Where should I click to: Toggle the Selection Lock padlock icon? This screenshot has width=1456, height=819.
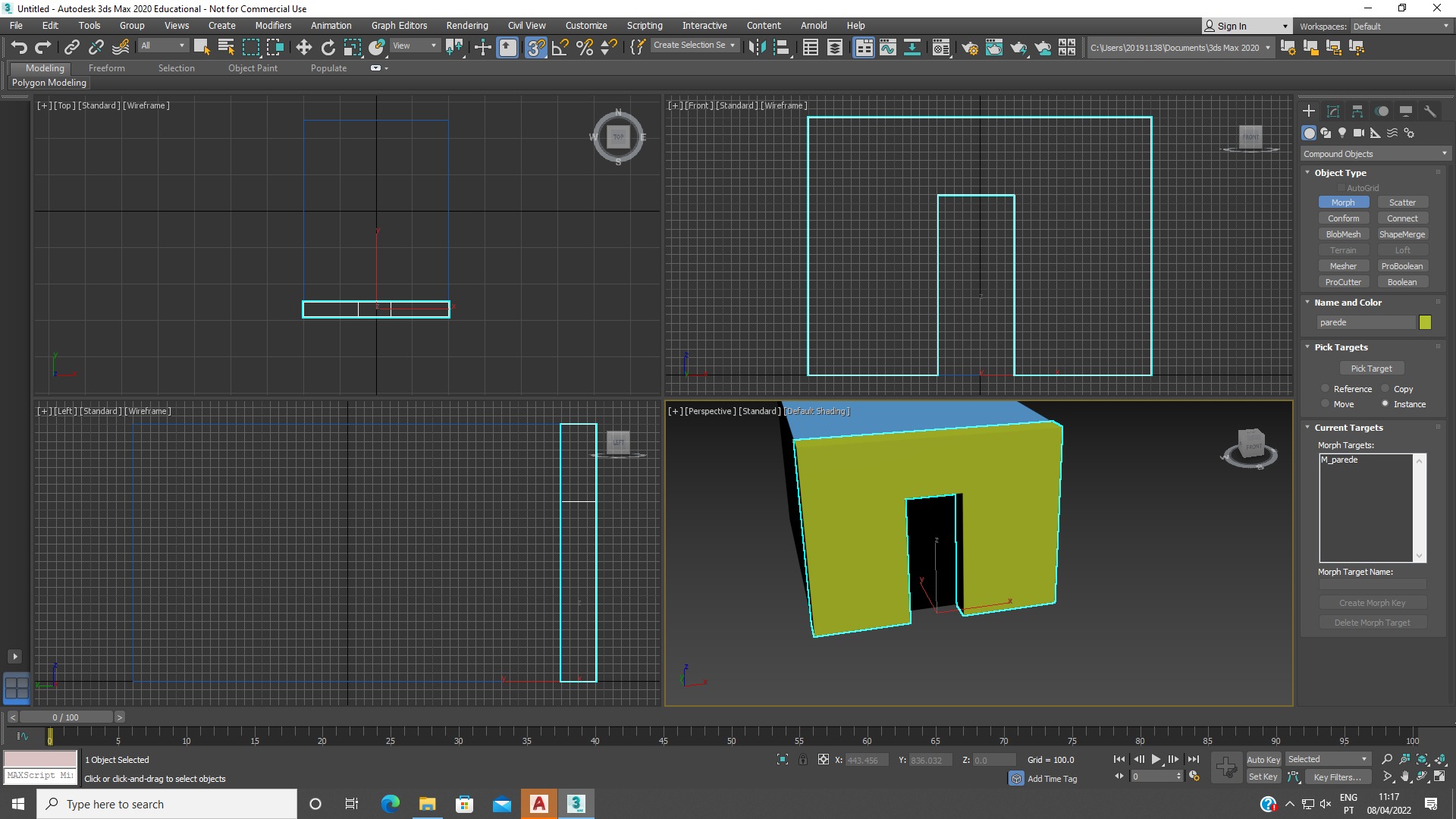tap(803, 759)
